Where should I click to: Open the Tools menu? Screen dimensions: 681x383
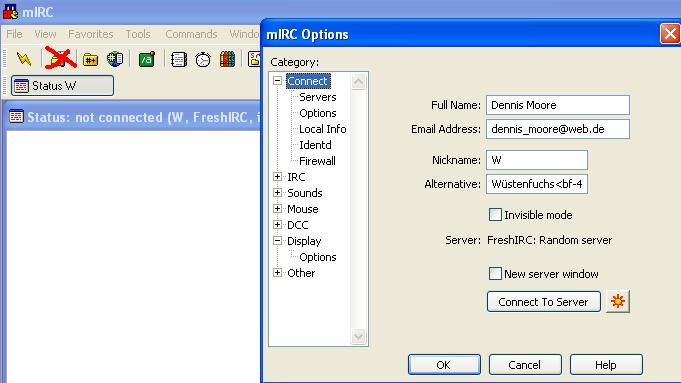point(138,34)
